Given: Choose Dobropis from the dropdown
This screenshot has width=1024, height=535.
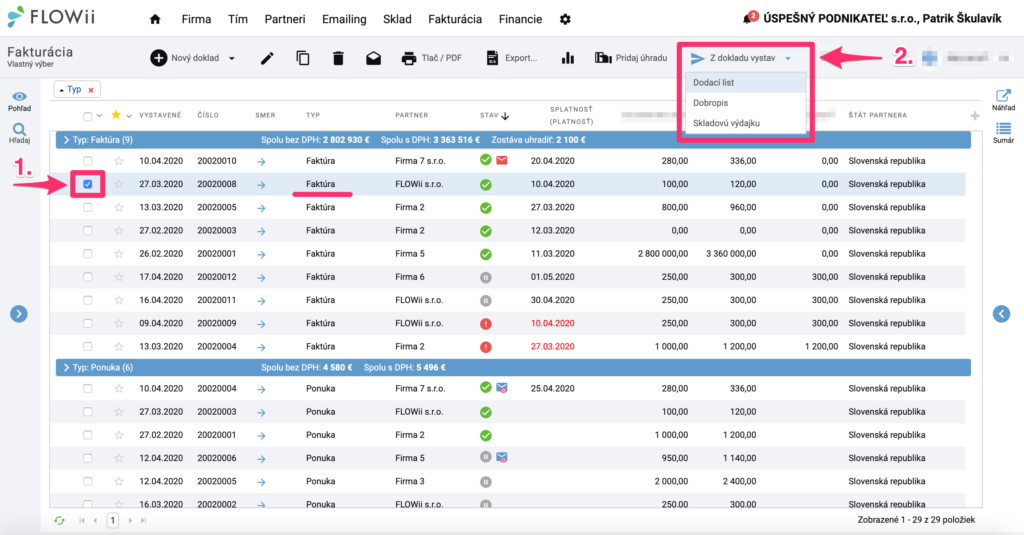Looking at the screenshot, I should 745,103.
